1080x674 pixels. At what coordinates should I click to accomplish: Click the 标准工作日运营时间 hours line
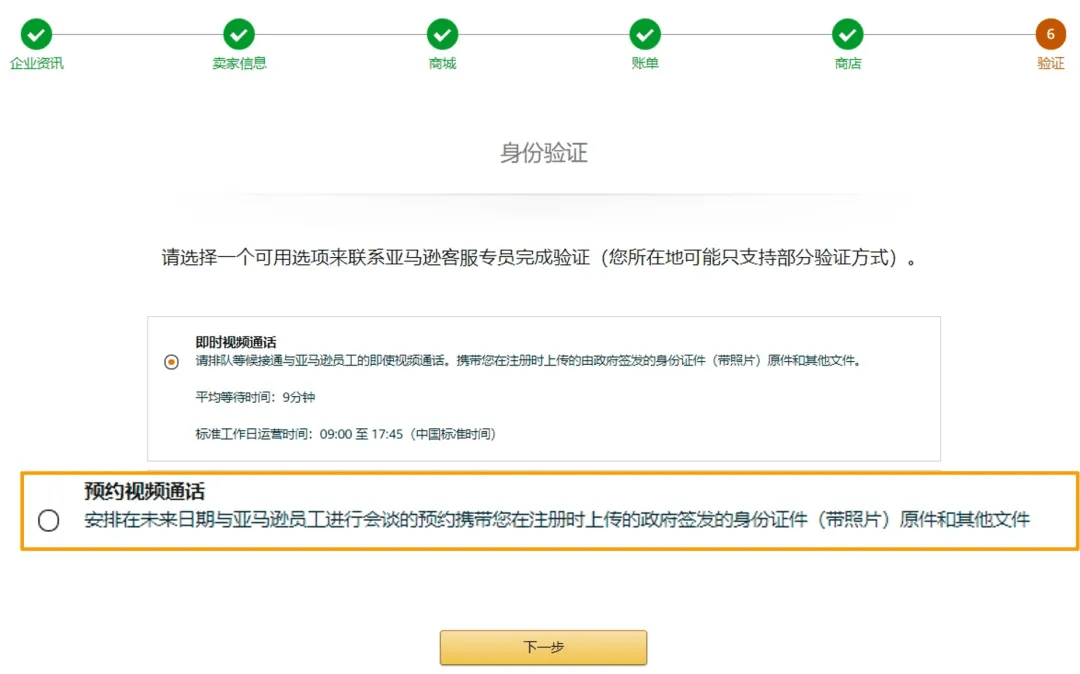[x=345, y=434]
